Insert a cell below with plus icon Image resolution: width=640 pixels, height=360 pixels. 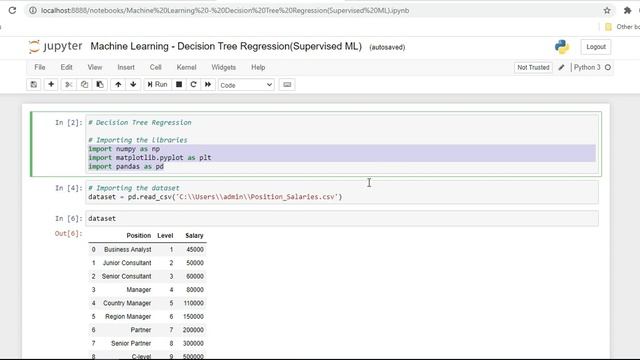51,84
